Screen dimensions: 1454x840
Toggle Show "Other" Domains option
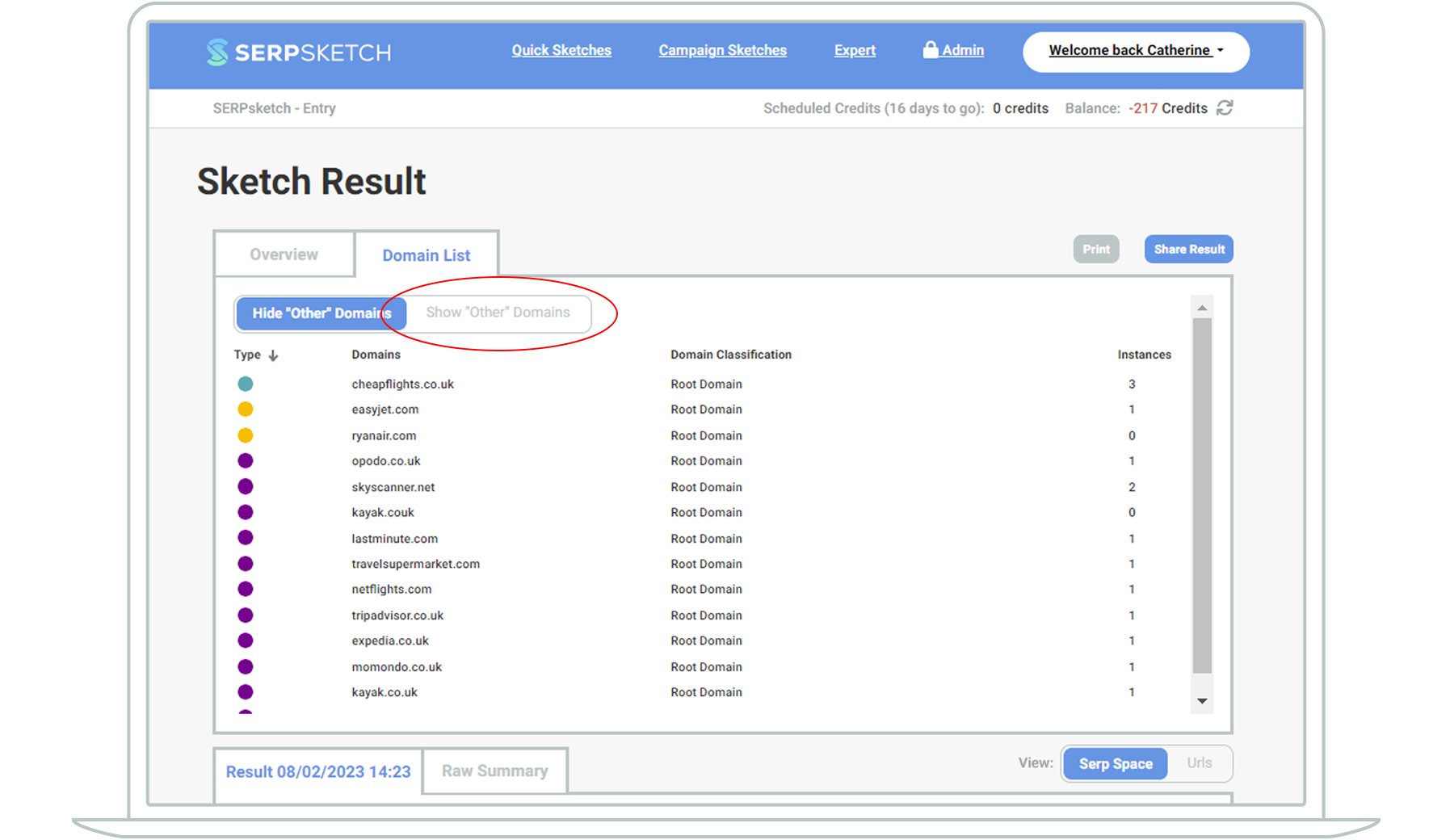pos(498,313)
